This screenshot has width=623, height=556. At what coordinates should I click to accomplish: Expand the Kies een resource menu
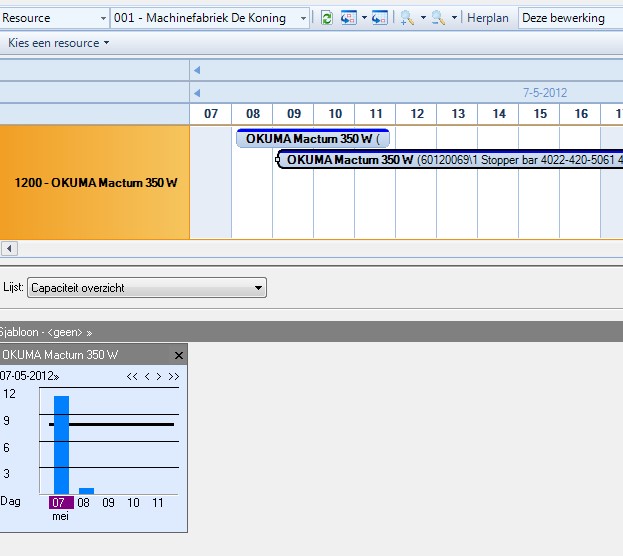tap(58, 43)
